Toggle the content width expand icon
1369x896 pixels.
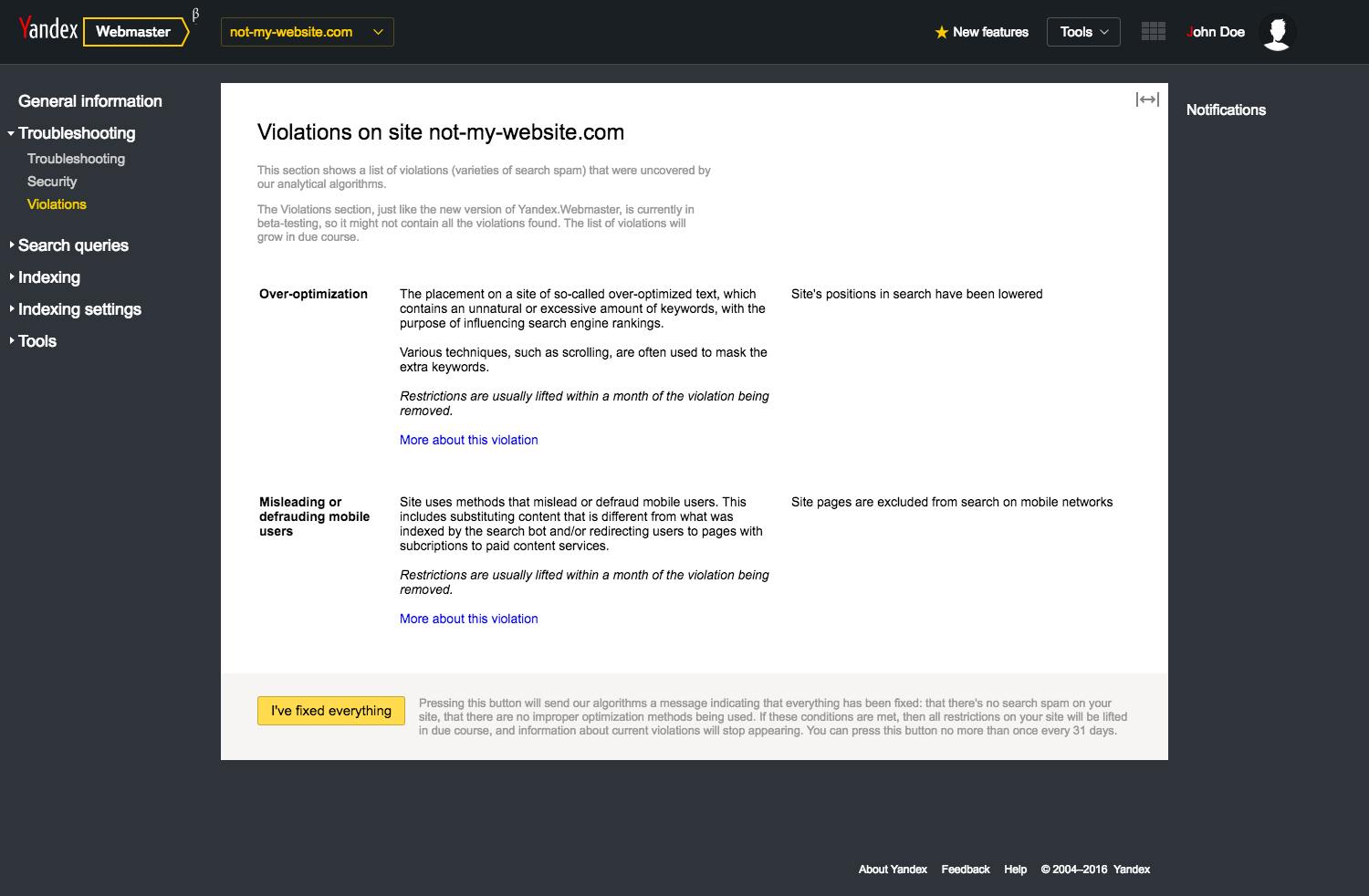pos(1147,99)
